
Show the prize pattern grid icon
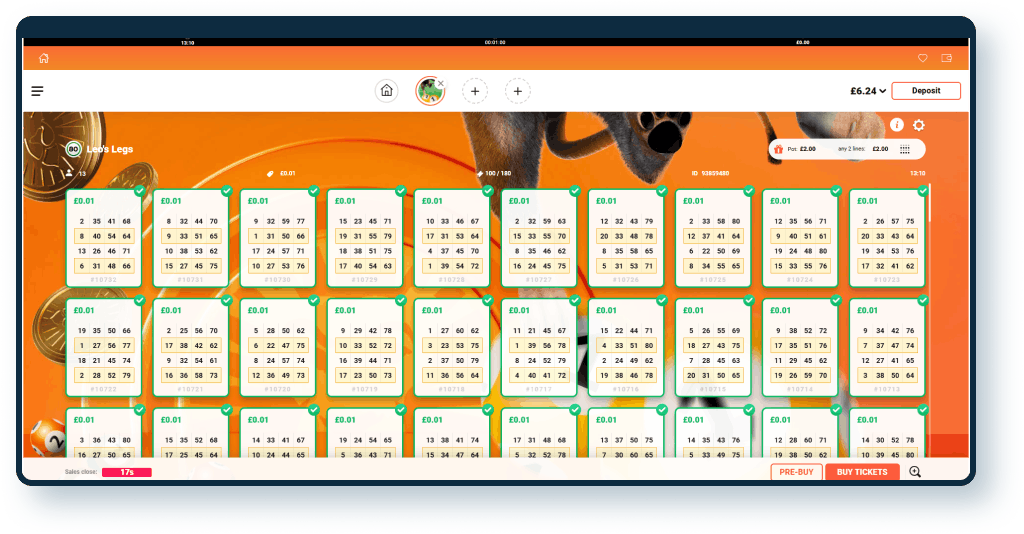[x=904, y=149]
